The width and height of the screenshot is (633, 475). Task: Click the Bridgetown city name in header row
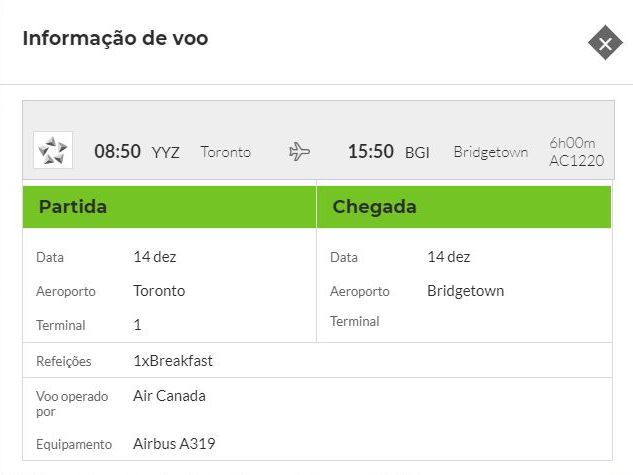pyautogui.click(x=491, y=152)
